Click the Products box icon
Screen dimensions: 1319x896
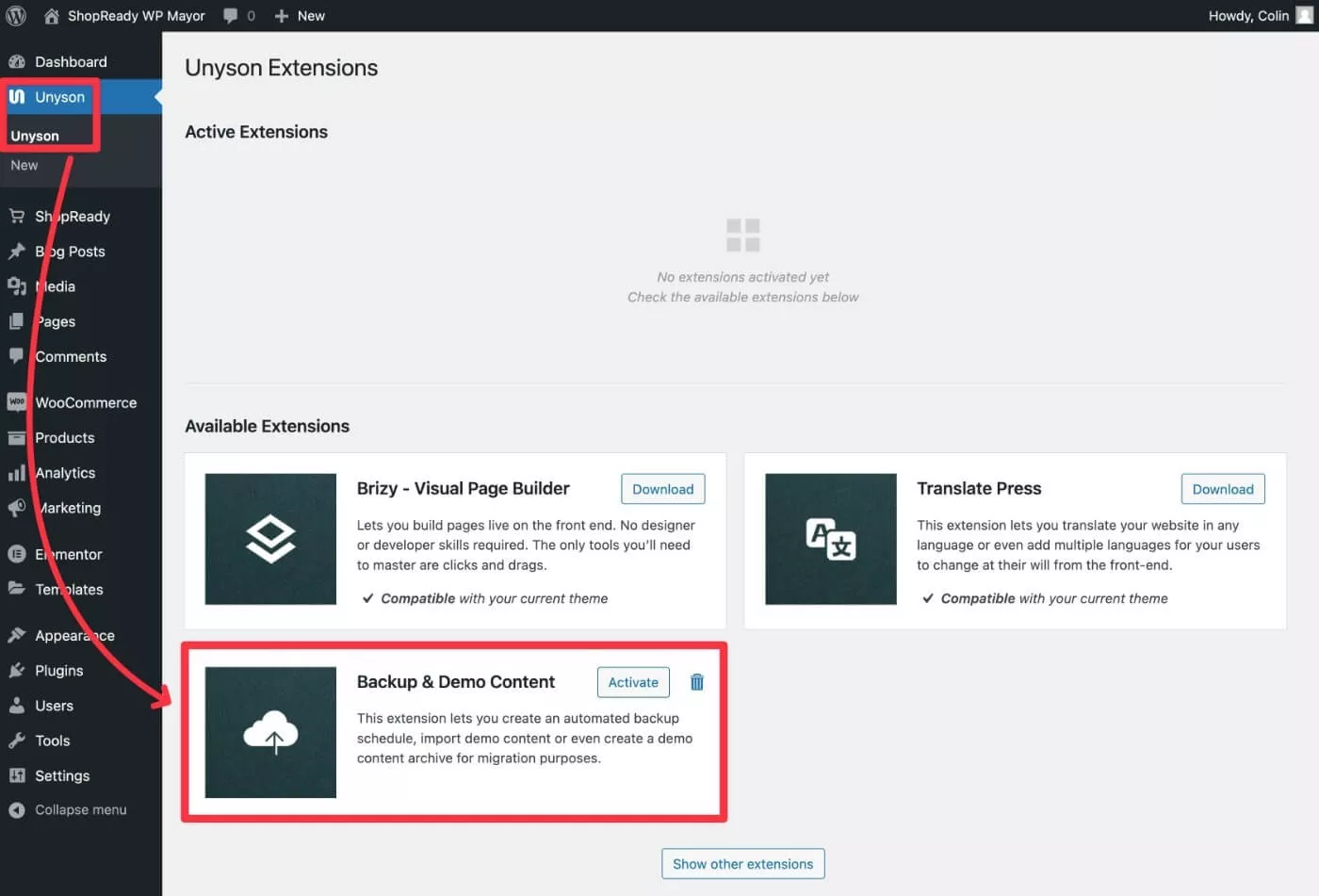pos(17,438)
